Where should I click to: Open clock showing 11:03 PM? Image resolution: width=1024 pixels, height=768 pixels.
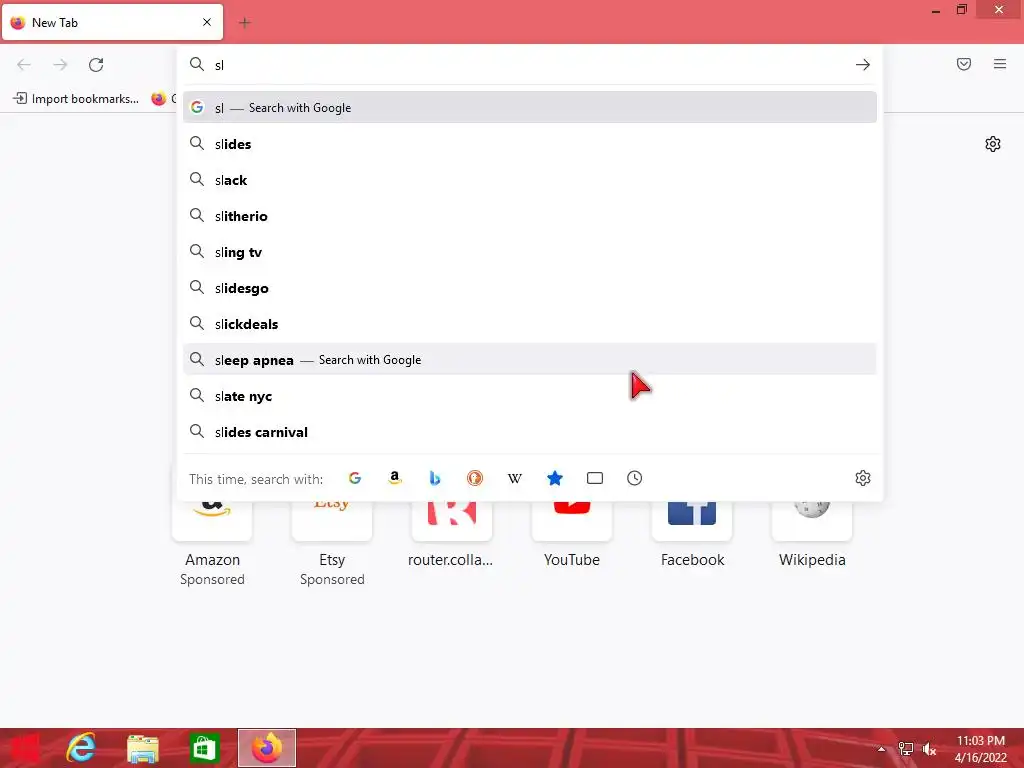tap(980, 749)
